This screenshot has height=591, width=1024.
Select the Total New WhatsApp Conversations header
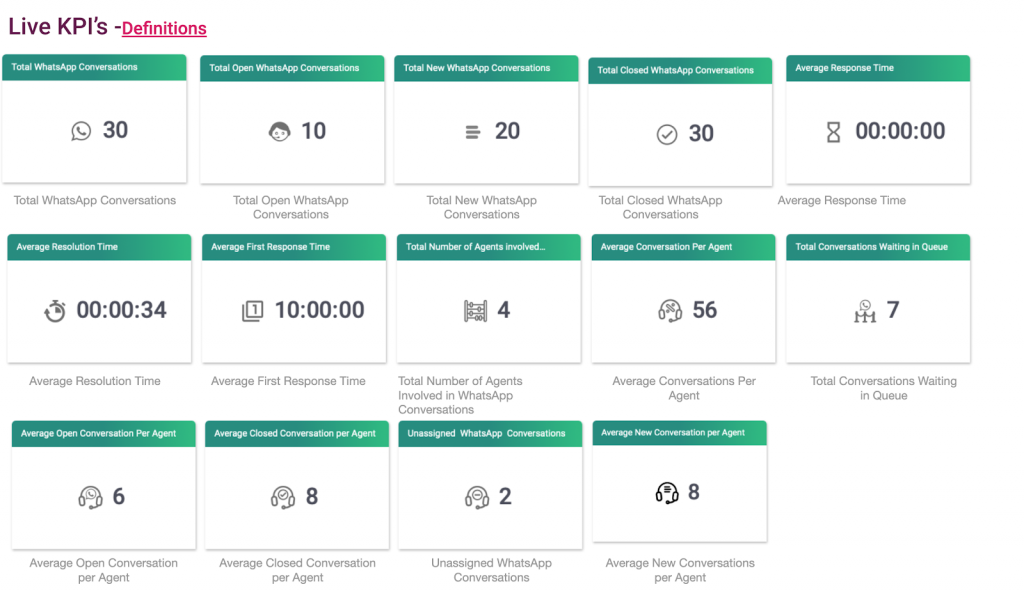[486, 68]
